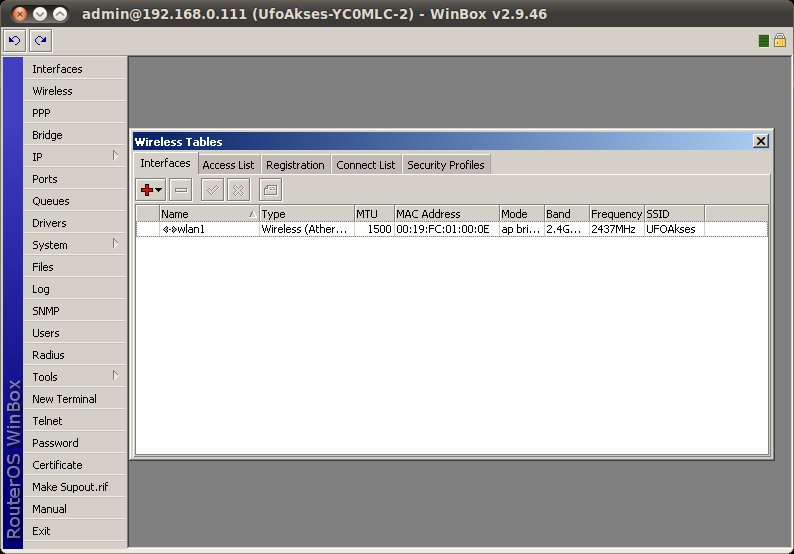Click the Undo arrow icon
The image size is (794, 554).
(x=15, y=41)
